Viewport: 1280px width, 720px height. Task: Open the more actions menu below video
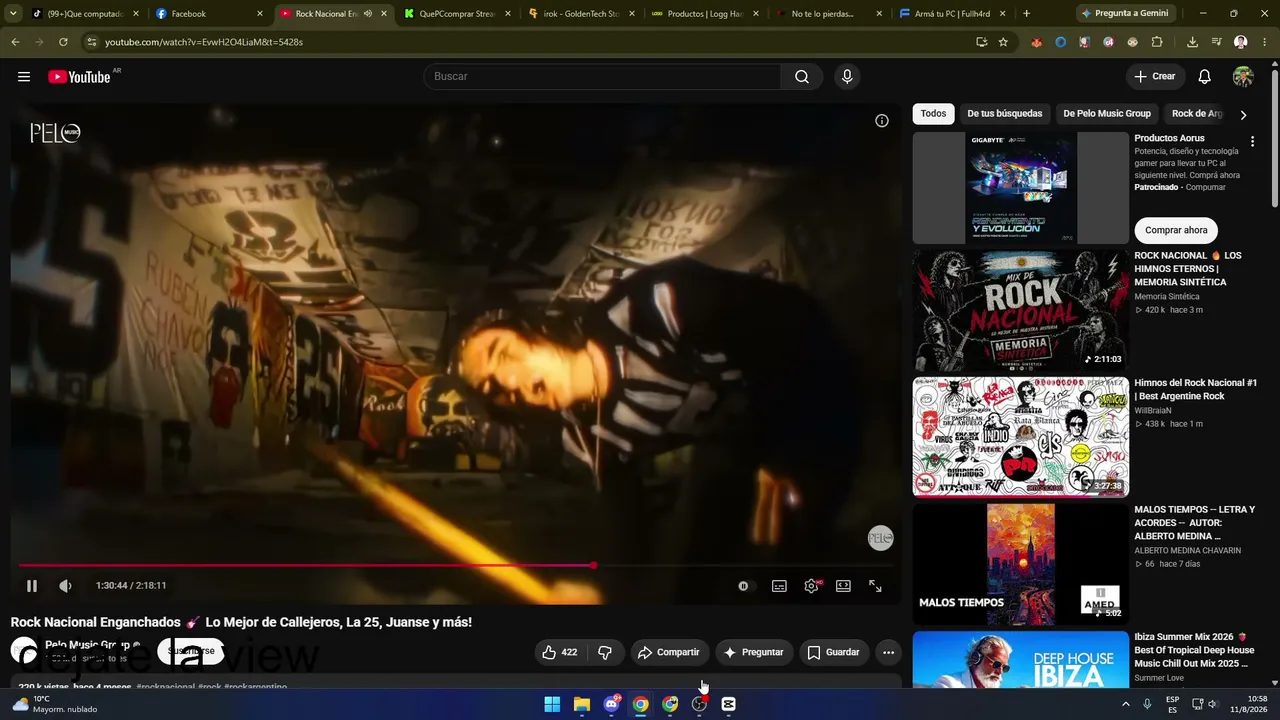click(888, 652)
